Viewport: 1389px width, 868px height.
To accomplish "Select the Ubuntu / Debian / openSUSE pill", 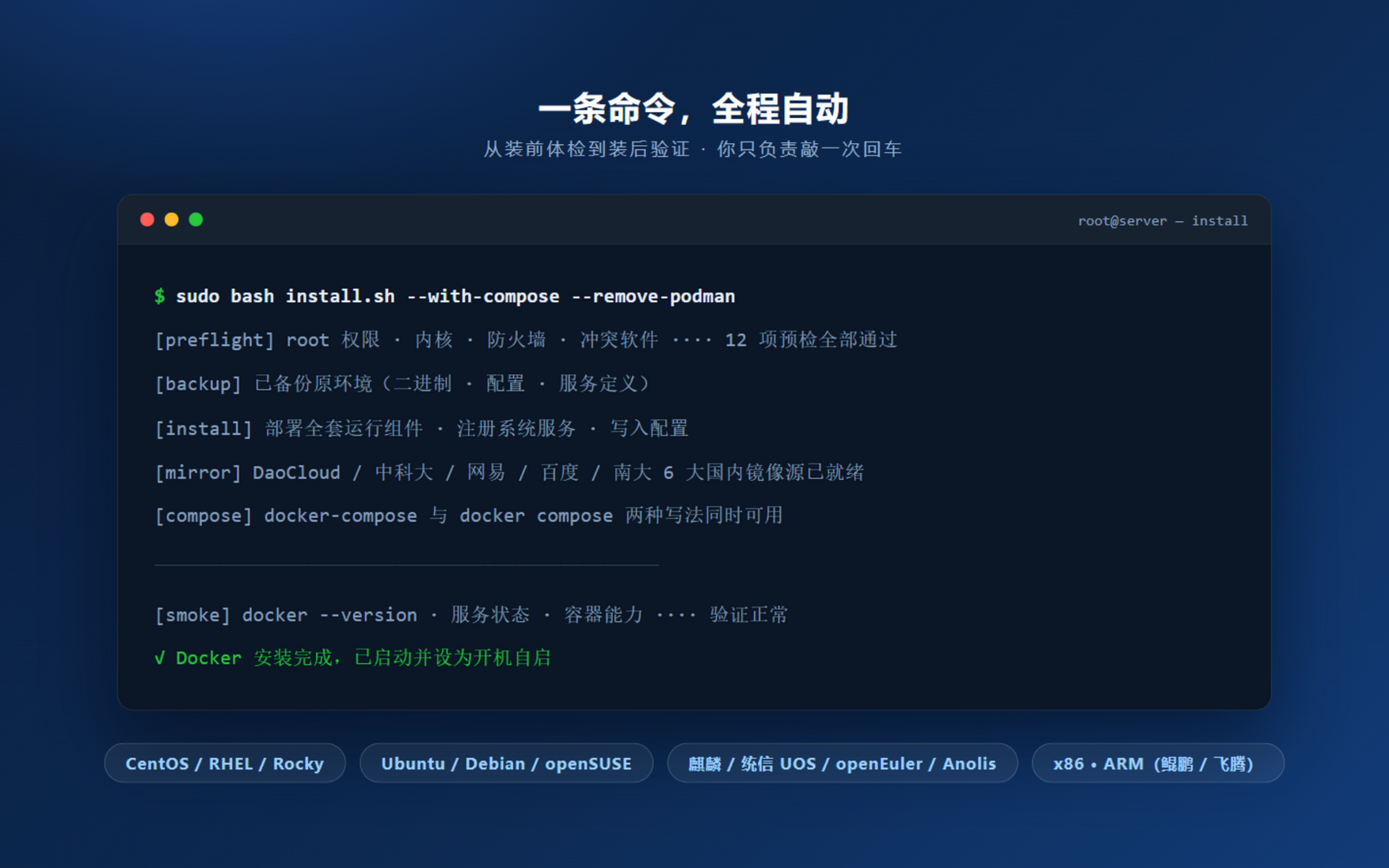I will [506, 763].
